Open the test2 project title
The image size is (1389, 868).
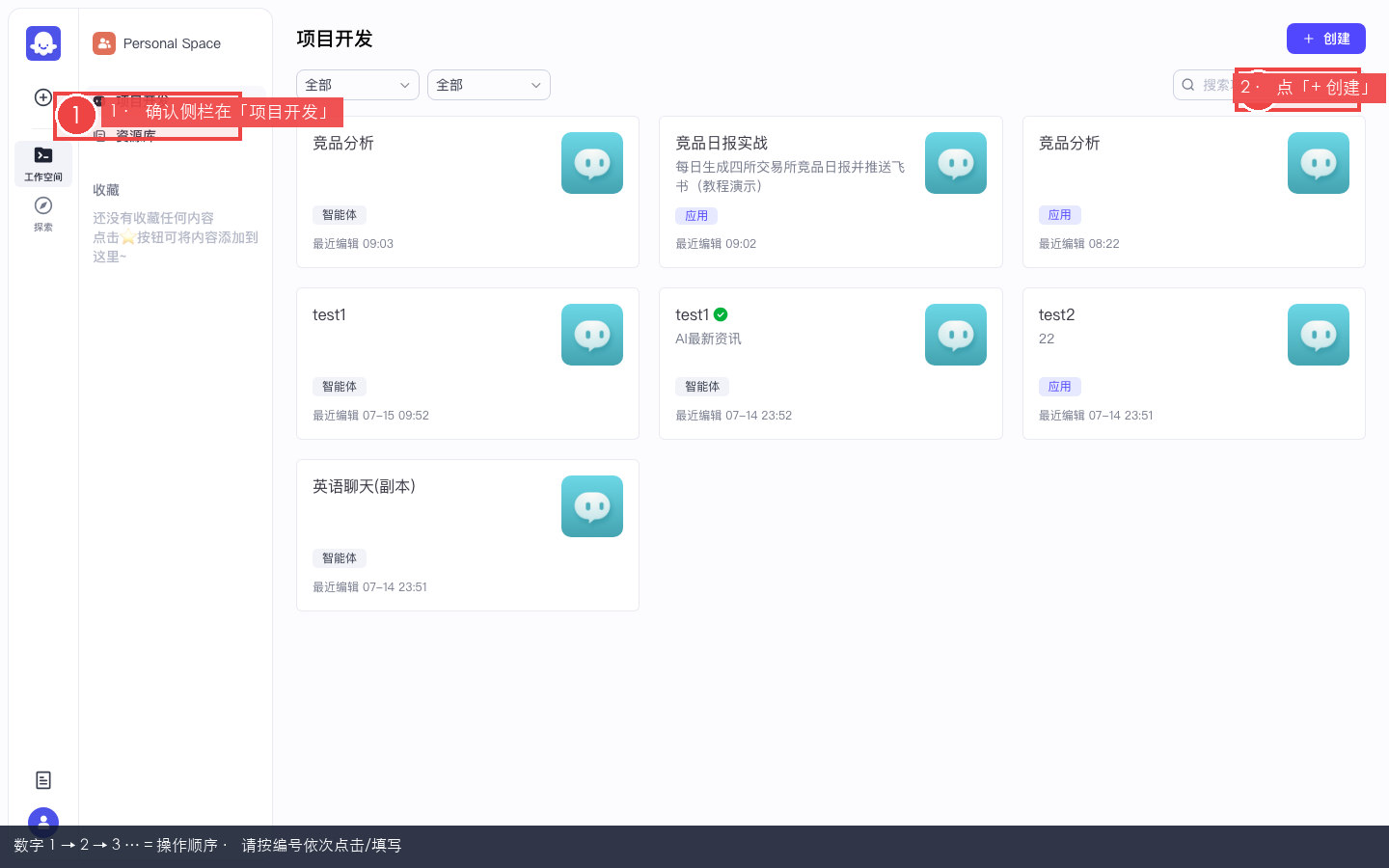[x=1056, y=314]
